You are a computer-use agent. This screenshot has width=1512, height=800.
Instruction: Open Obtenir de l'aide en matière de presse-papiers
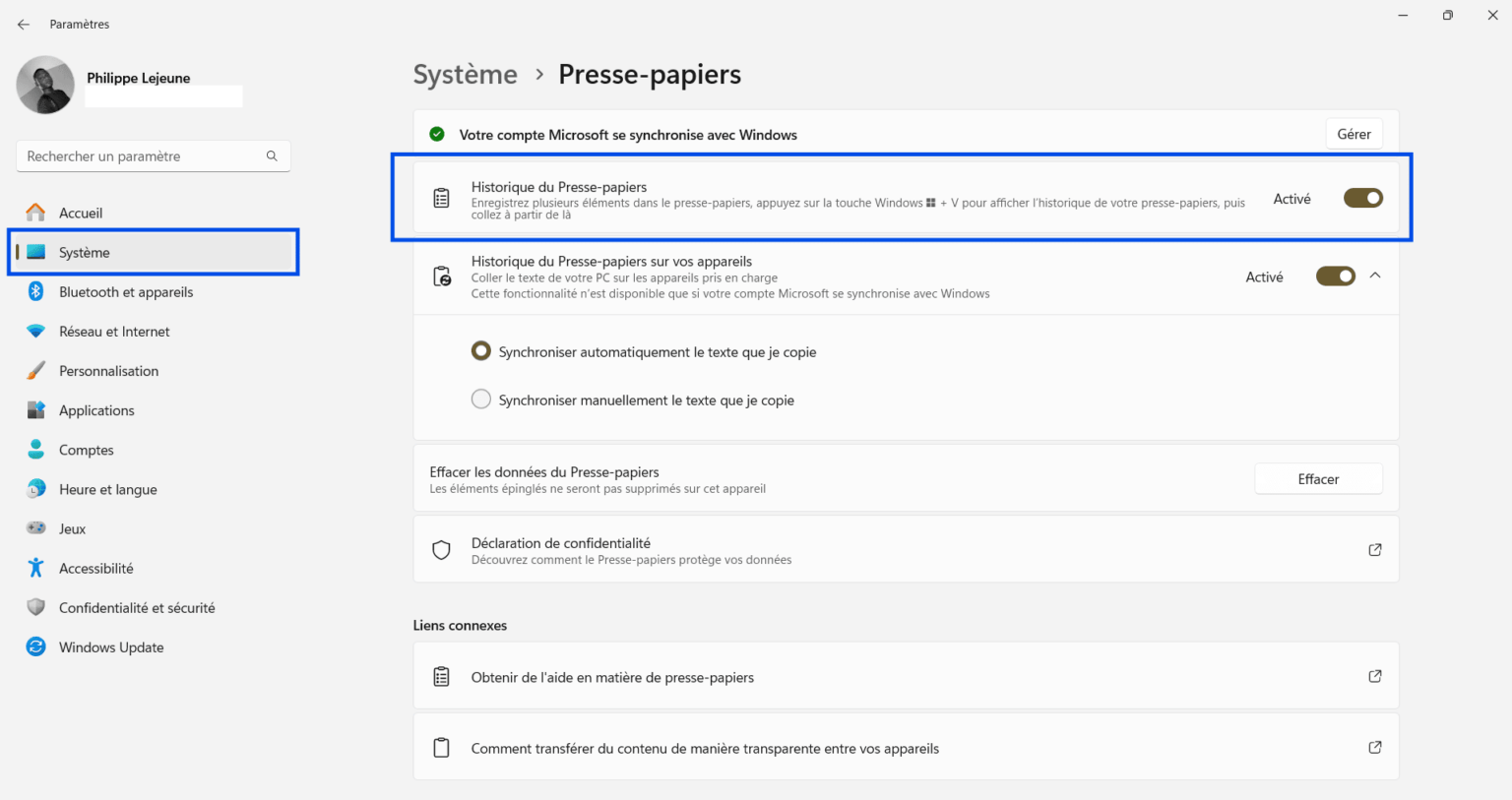pos(906,677)
